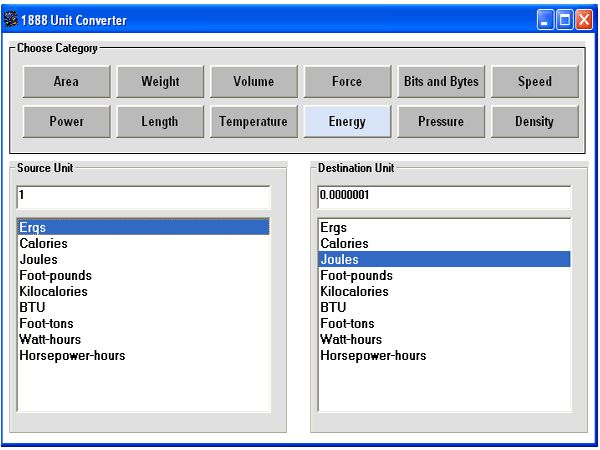Viewport: 600px width, 450px height.
Task: Choose BTU in the Destination Unit list
Action: pos(444,307)
